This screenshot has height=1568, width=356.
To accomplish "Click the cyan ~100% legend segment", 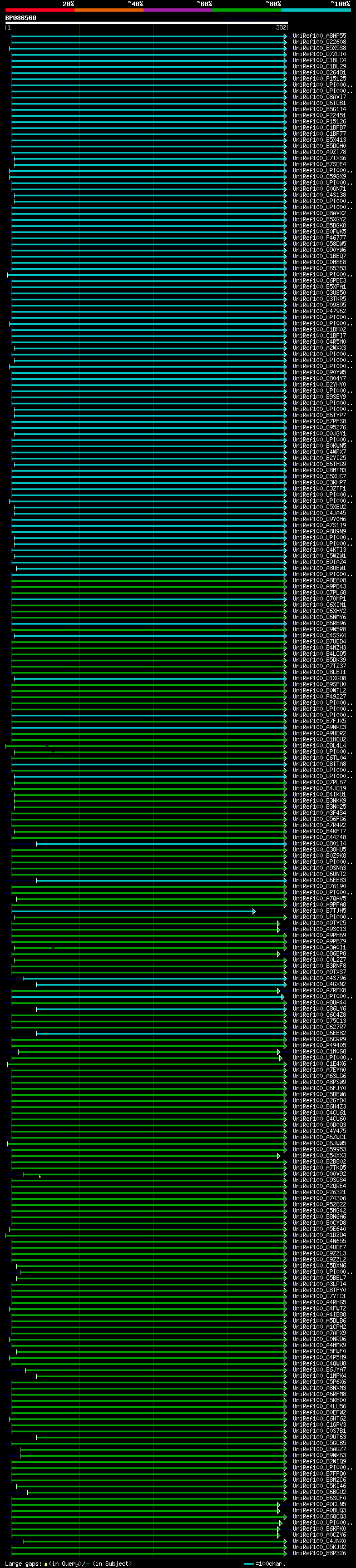I will pyautogui.click(x=316, y=10).
